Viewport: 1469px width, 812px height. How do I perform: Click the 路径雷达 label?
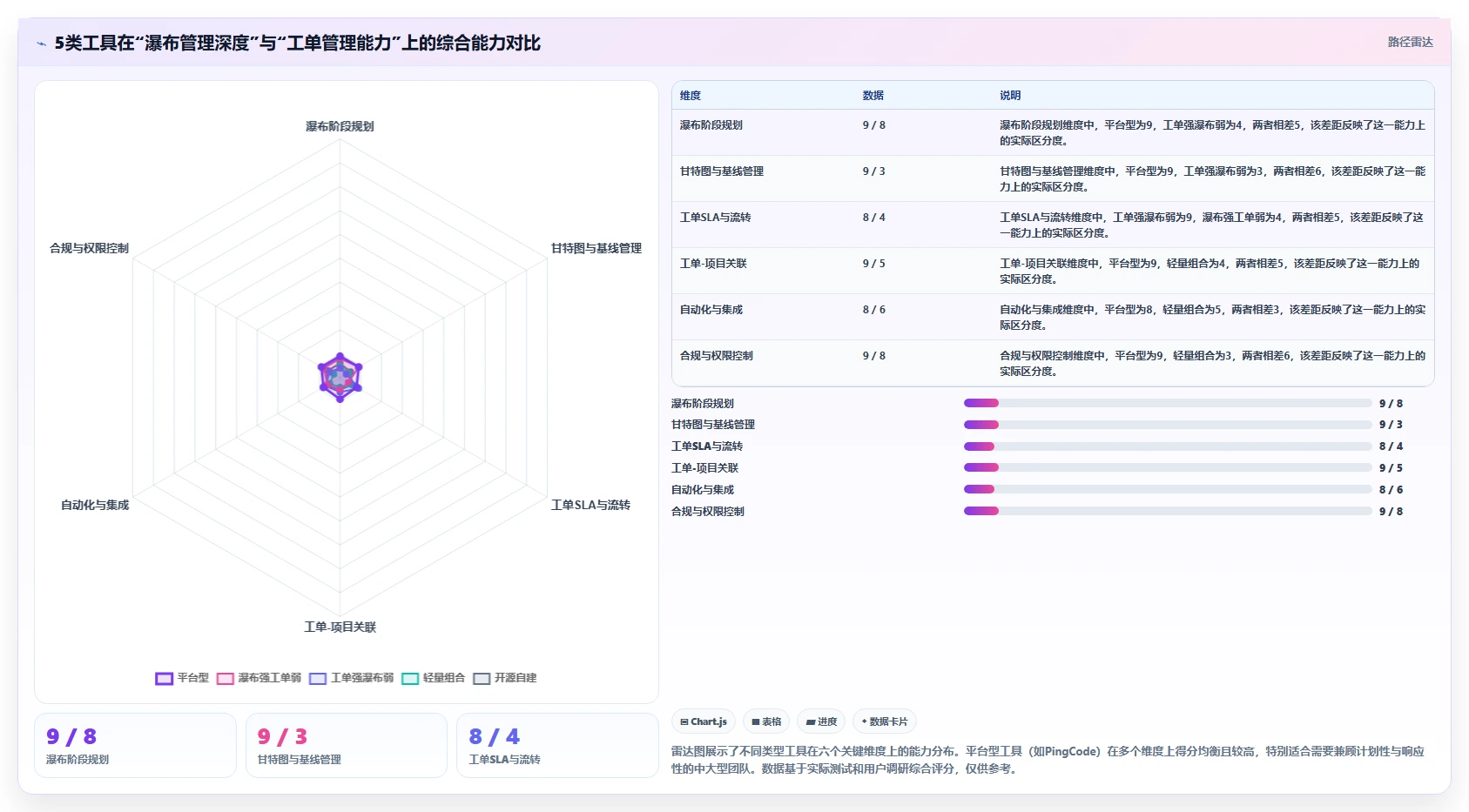1410,42
